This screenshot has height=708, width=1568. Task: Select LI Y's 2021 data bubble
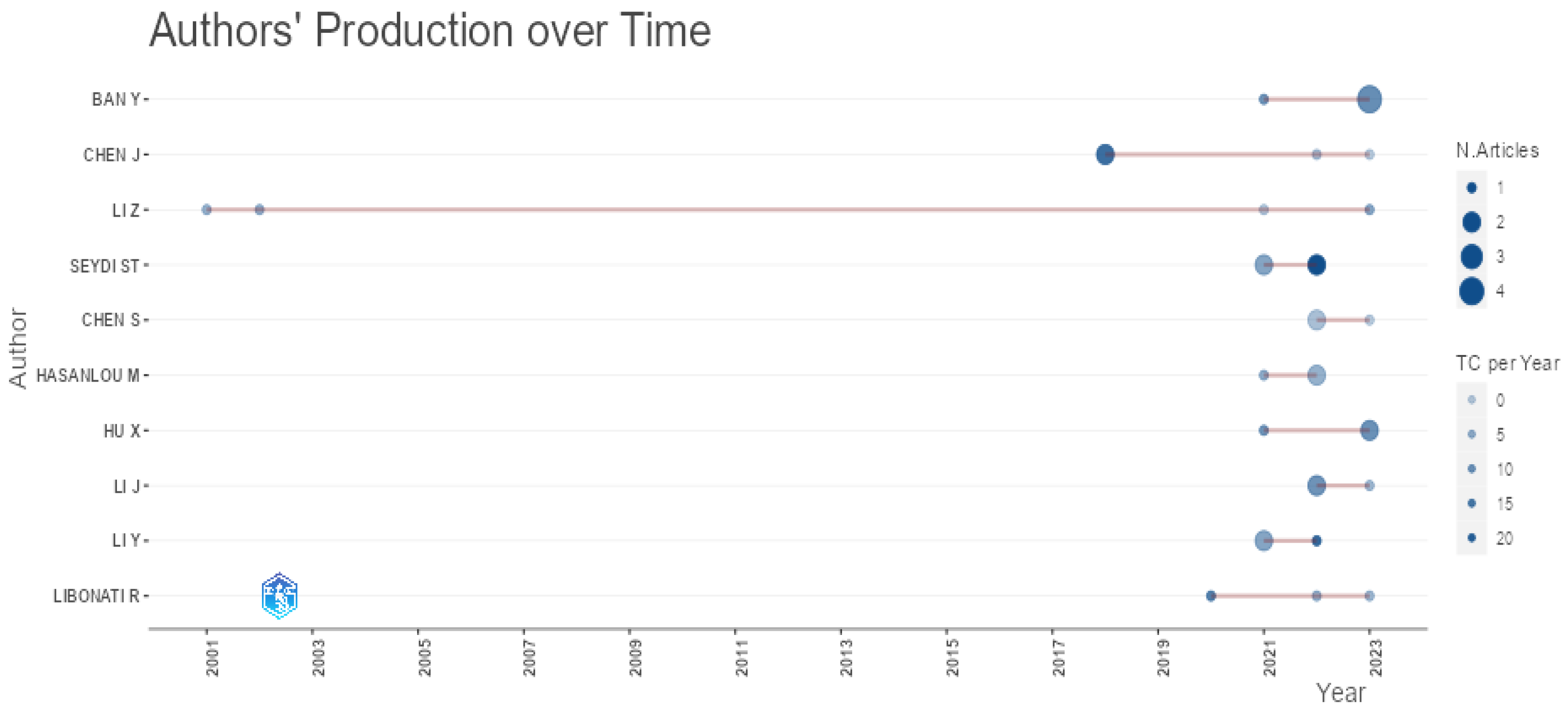coord(1263,540)
